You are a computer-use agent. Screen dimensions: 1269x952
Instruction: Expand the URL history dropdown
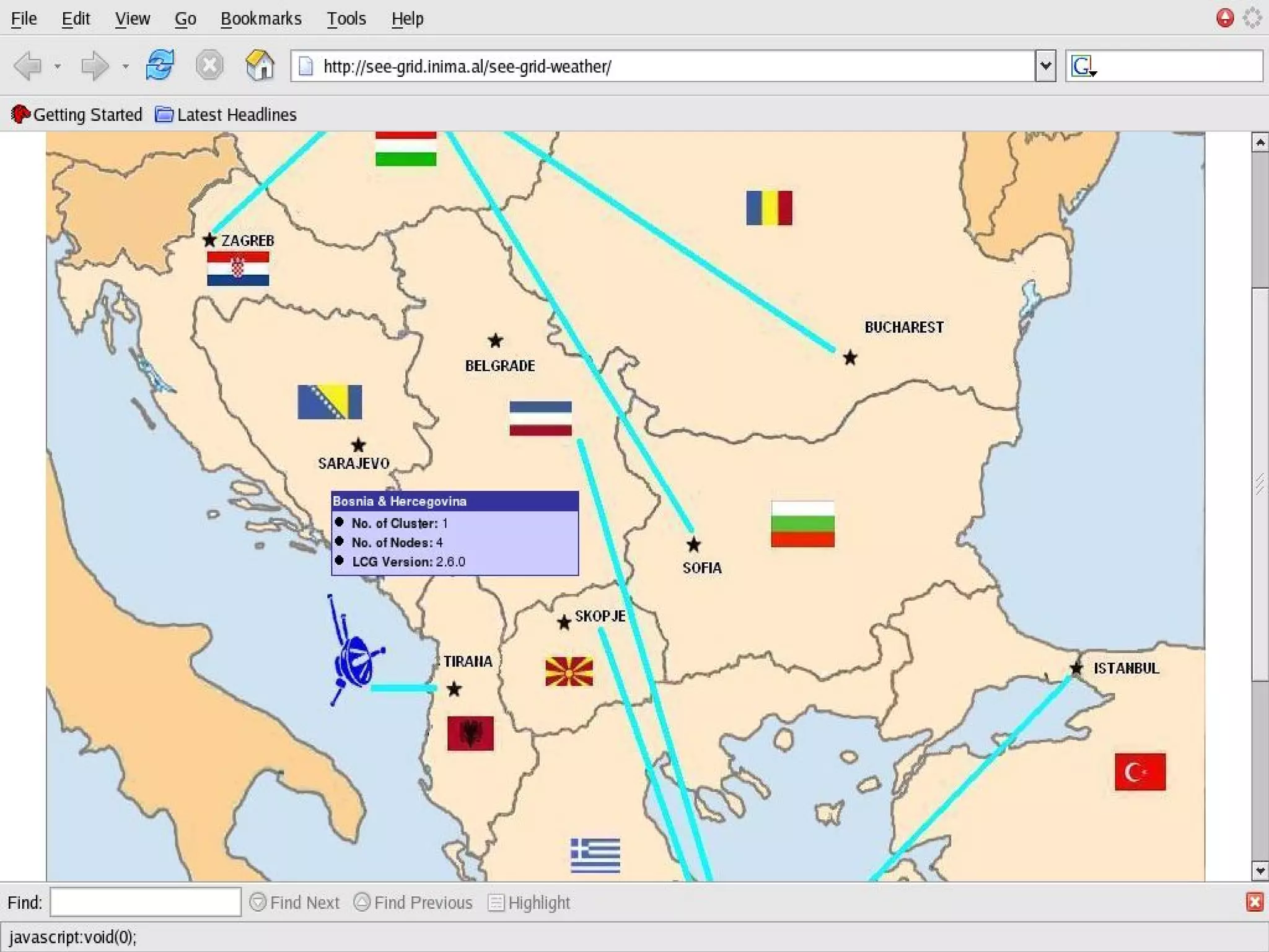(1045, 66)
